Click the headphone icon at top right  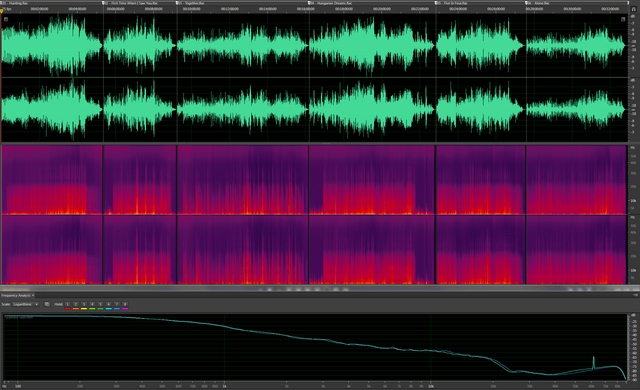coord(633,9)
